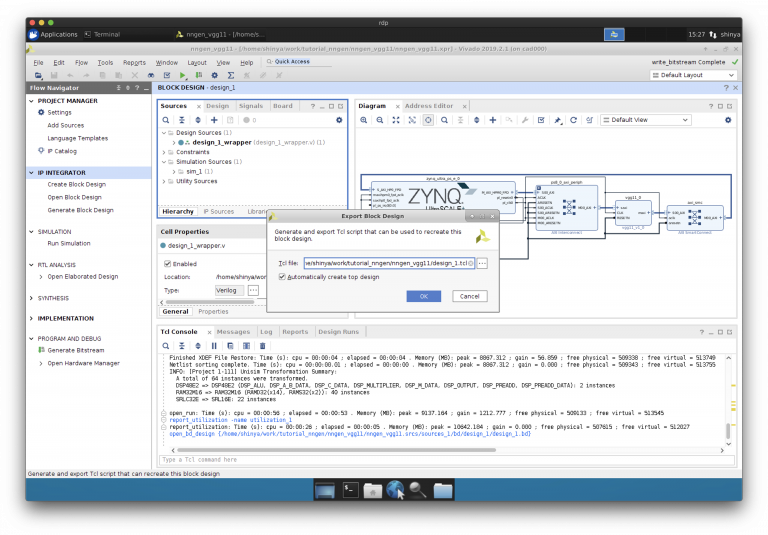Image resolution: width=768 pixels, height=535 pixels.
Task: Click OK in Export Block Design dialog
Action: [424, 296]
